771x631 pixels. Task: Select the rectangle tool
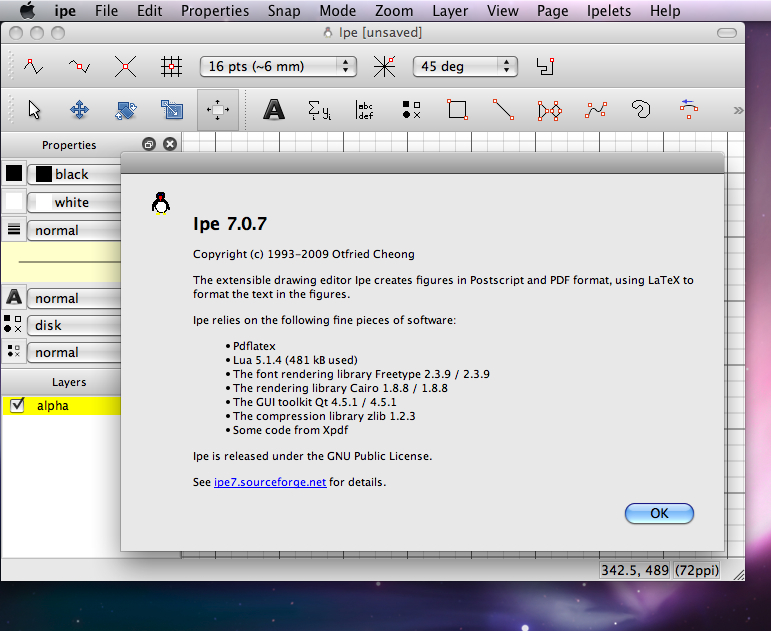tap(457, 110)
